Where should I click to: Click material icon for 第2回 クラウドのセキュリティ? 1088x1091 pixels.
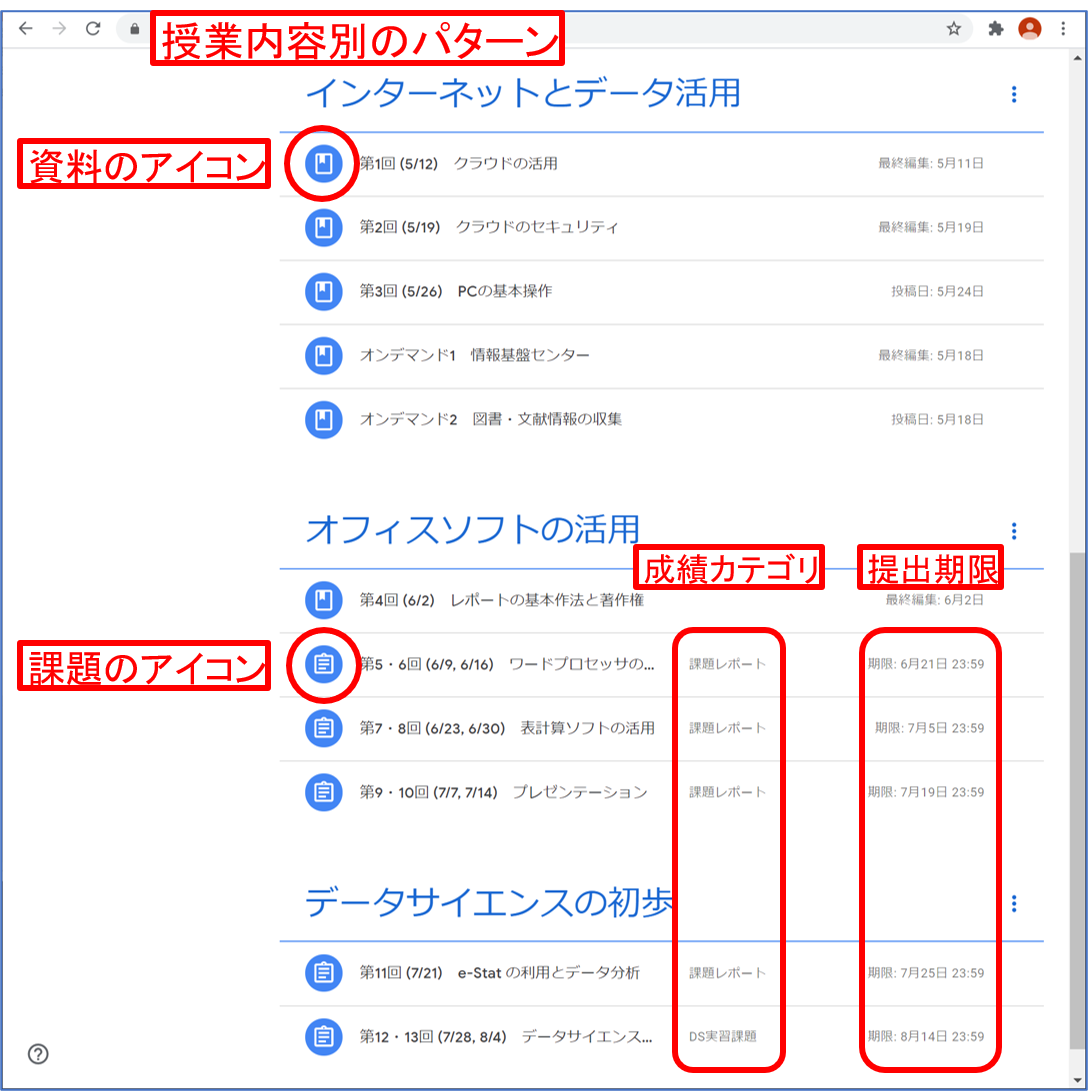[323, 228]
